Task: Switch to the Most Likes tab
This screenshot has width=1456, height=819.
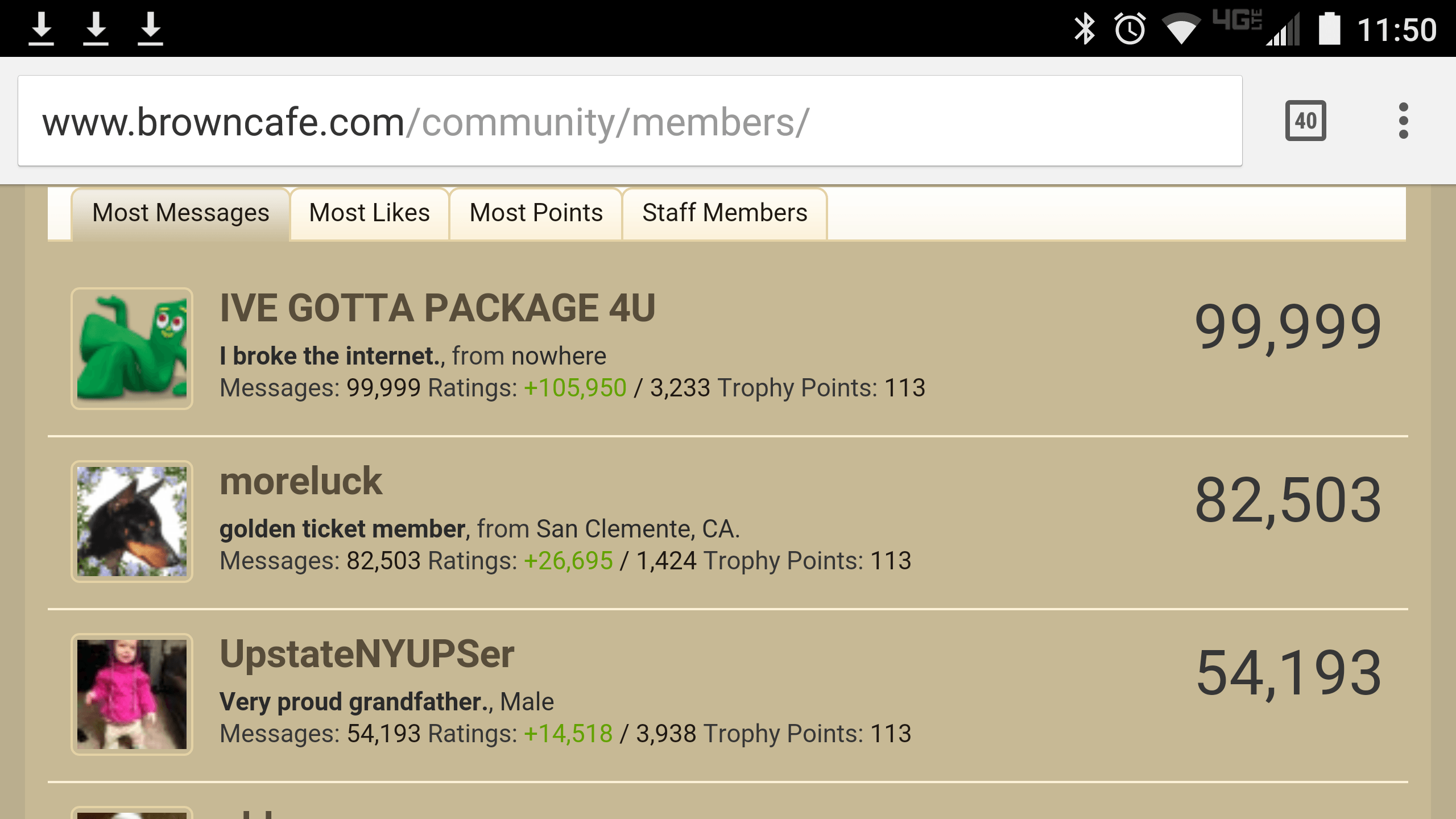Action: coord(370,213)
